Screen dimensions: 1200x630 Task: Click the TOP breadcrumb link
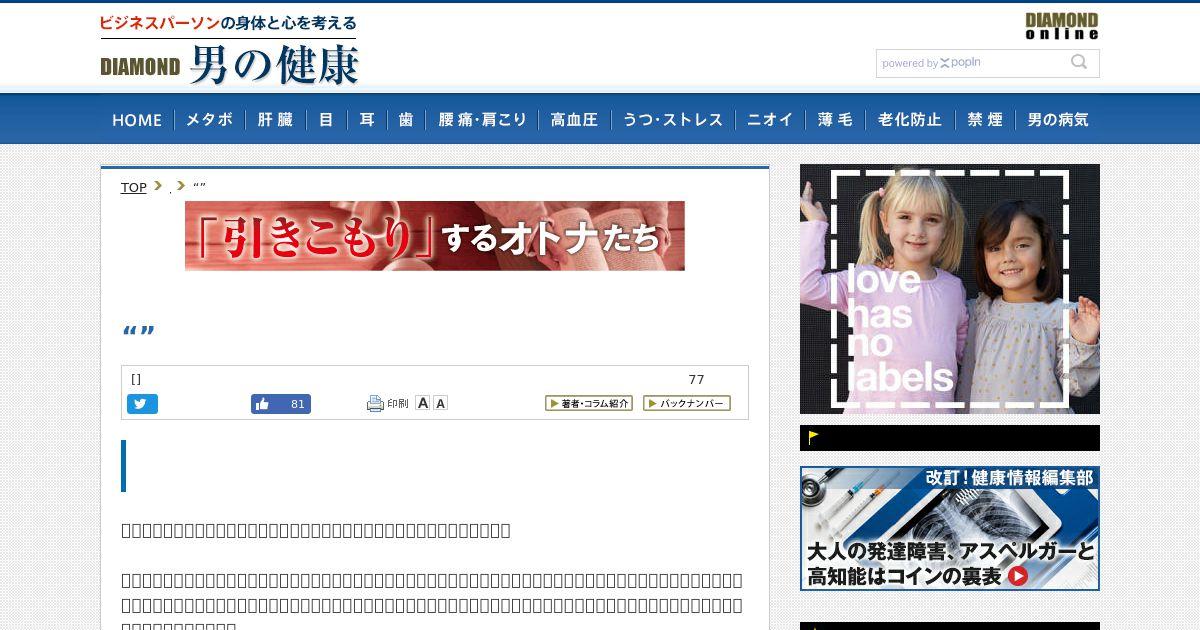134,187
